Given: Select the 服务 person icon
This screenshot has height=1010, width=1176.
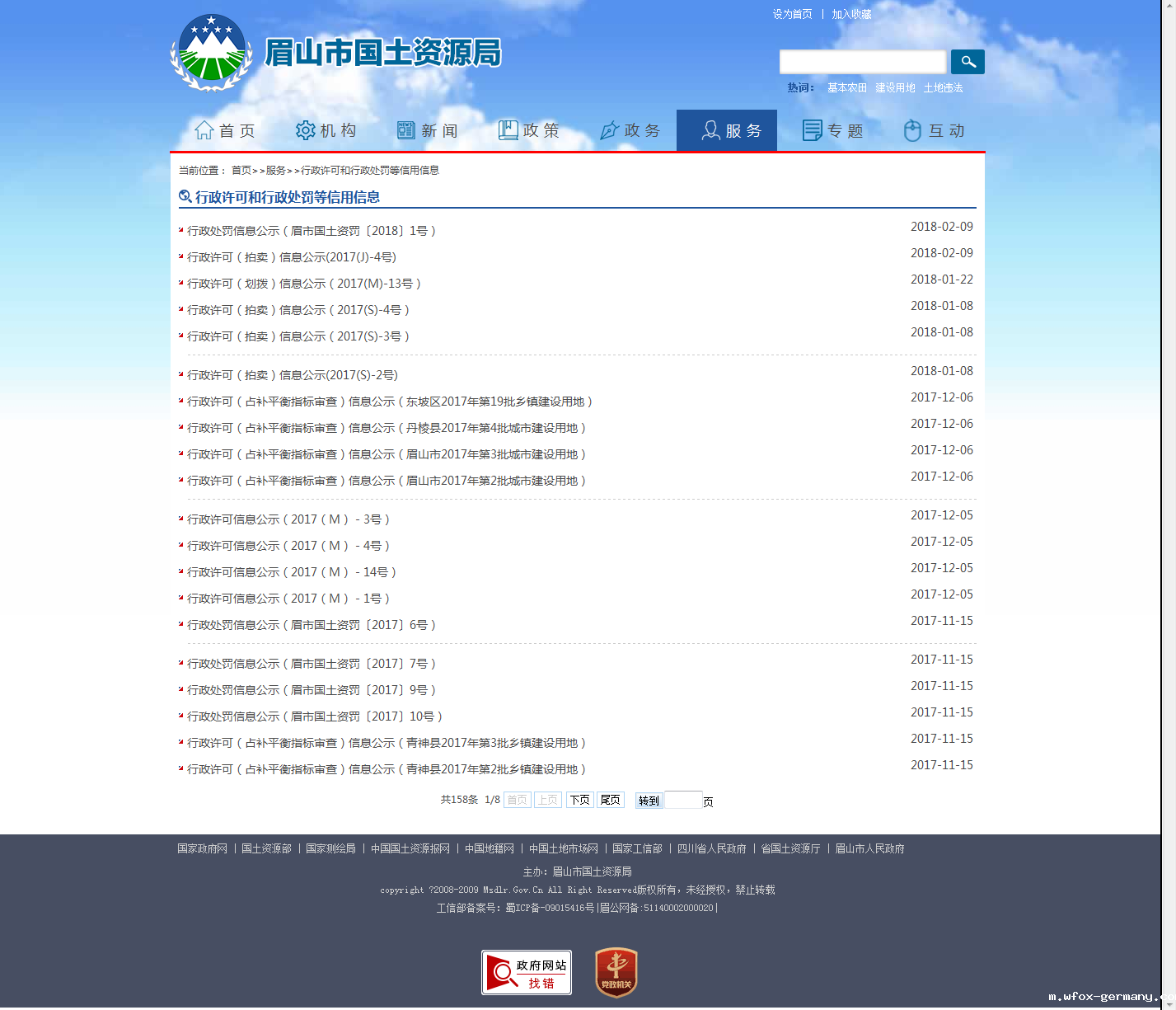Looking at the screenshot, I should 710,130.
